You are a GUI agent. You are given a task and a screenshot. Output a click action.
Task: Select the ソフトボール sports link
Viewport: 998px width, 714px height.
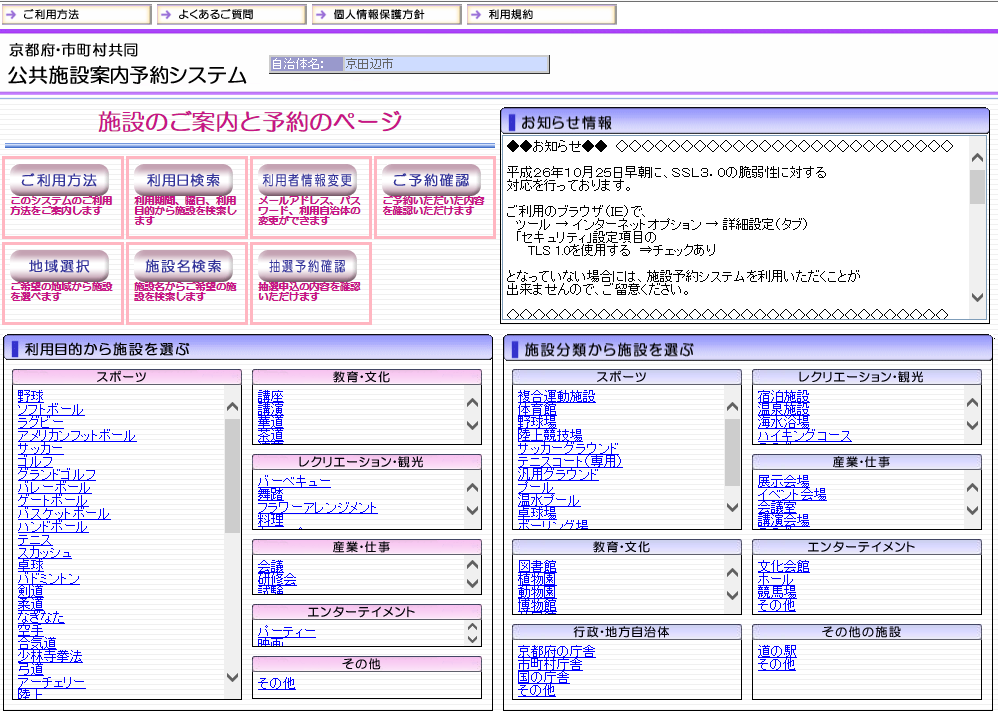click(50, 410)
